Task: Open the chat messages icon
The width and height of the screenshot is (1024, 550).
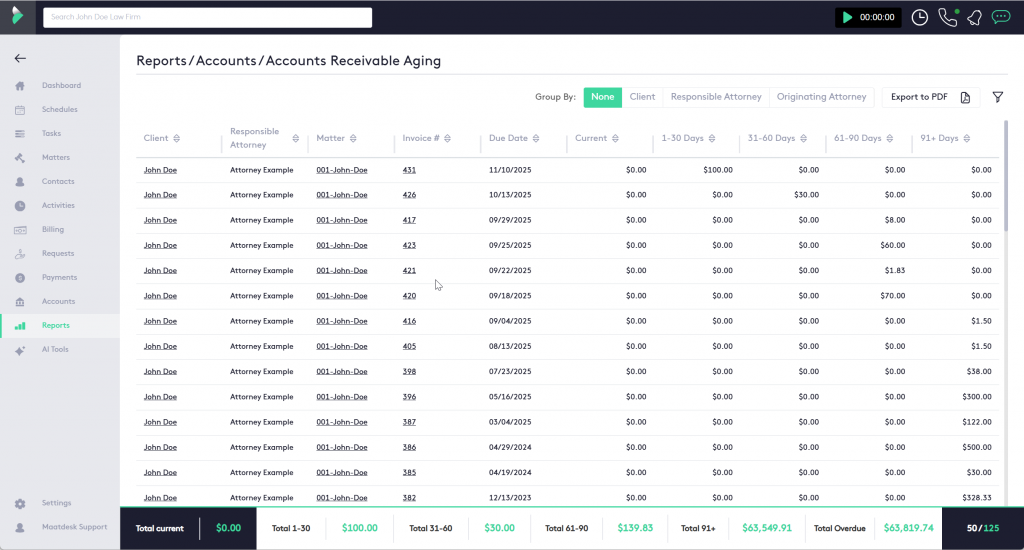Action: point(1000,18)
